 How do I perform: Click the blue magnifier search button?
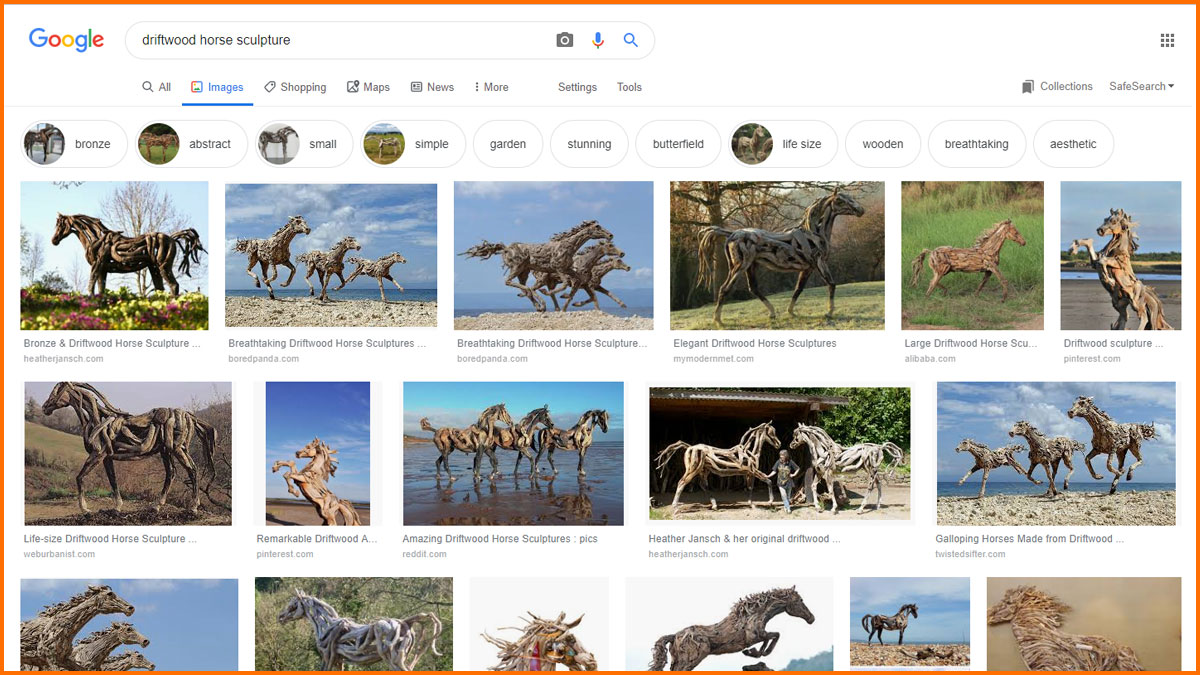tap(631, 40)
